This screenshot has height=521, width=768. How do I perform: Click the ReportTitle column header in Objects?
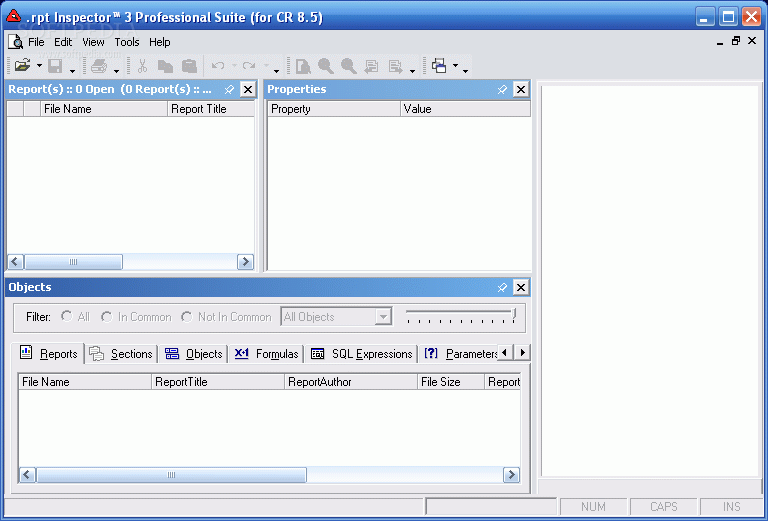coord(218,382)
